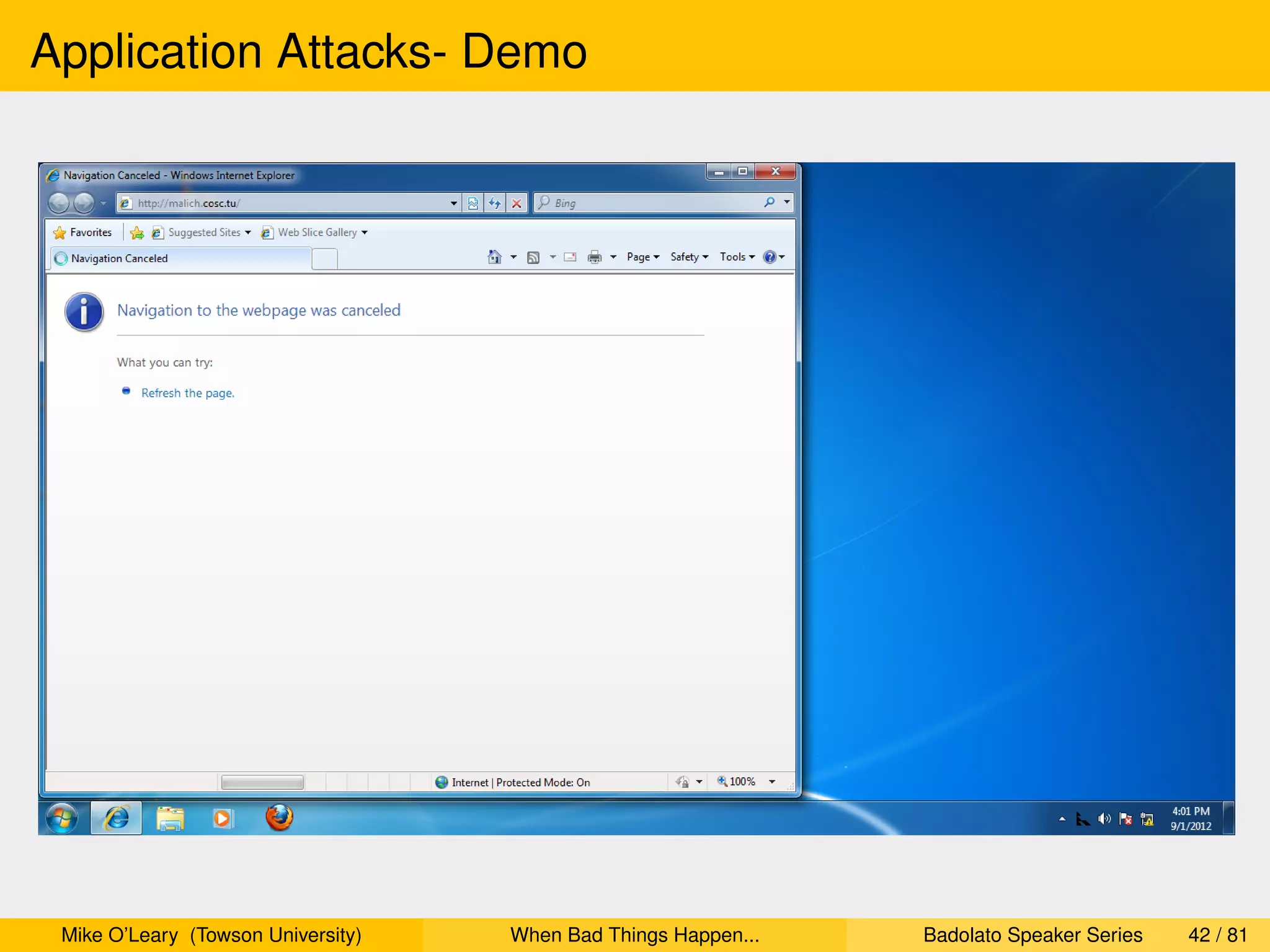Viewport: 1270px width, 952px height.
Task: Click Add to Favorites Bar star icon
Action: (x=137, y=232)
